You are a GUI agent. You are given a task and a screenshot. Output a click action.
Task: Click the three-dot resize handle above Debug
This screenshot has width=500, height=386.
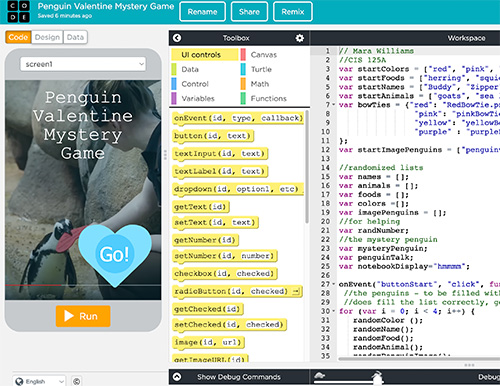point(469,365)
